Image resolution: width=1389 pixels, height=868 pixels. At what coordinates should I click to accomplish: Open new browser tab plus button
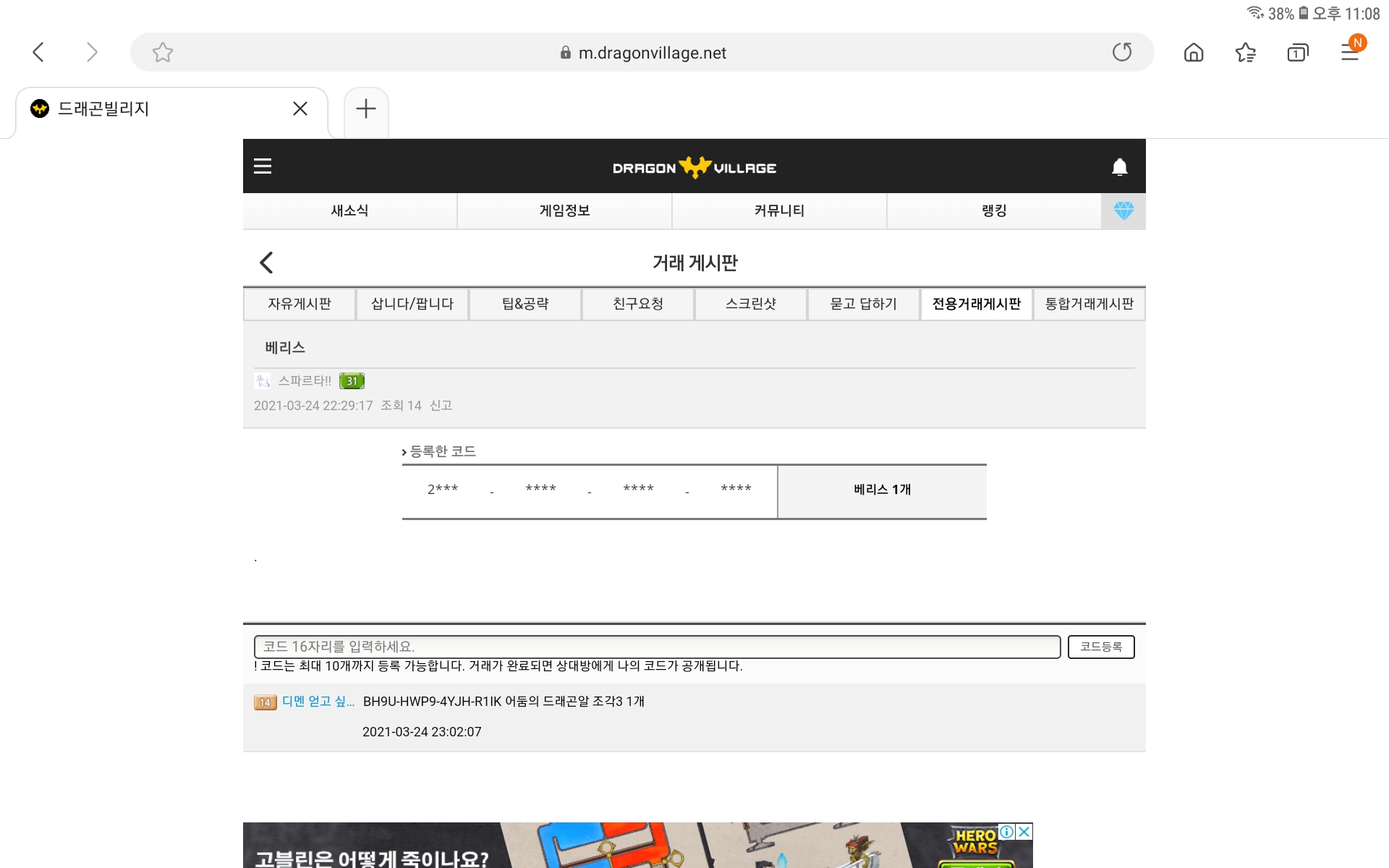366,109
